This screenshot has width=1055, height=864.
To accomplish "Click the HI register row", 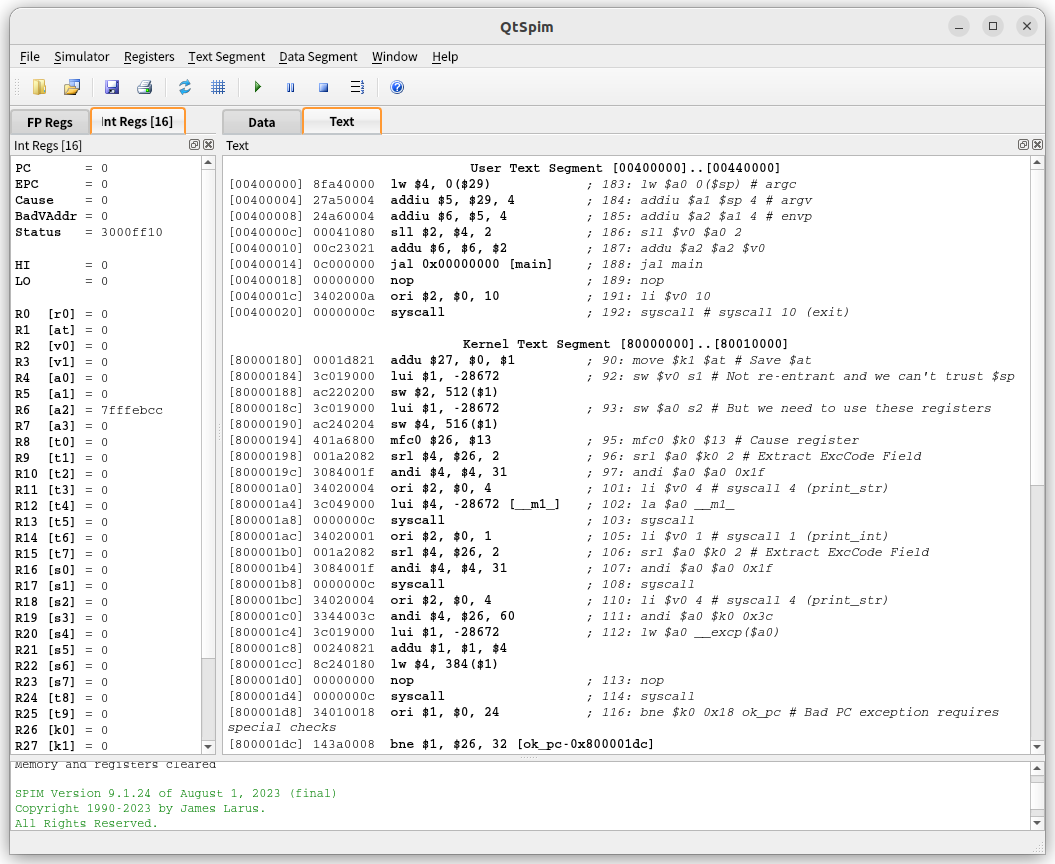I will point(61,265).
